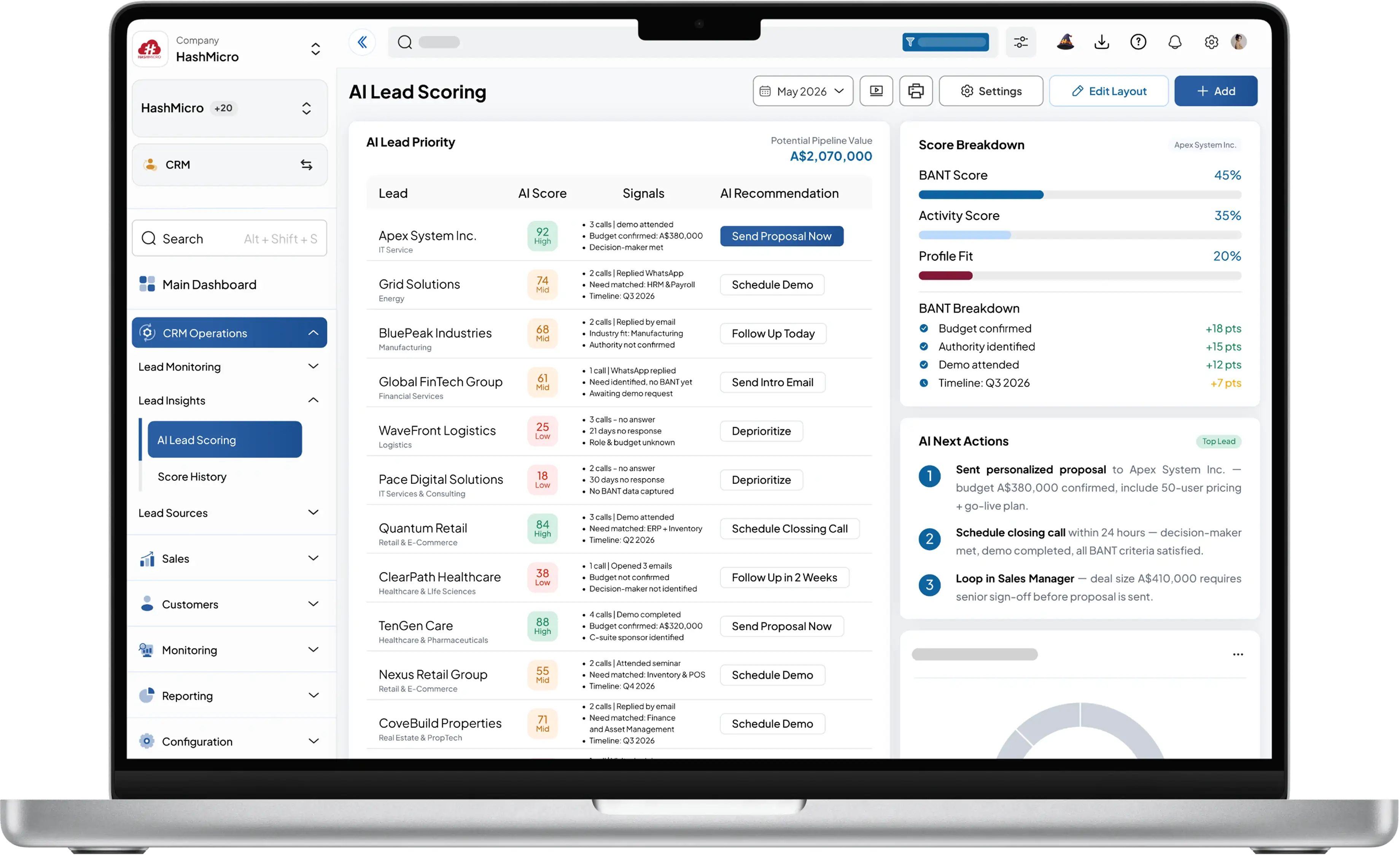
Task: Click Follow Up Today for BluePeak Industries
Action: pyautogui.click(x=773, y=334)
